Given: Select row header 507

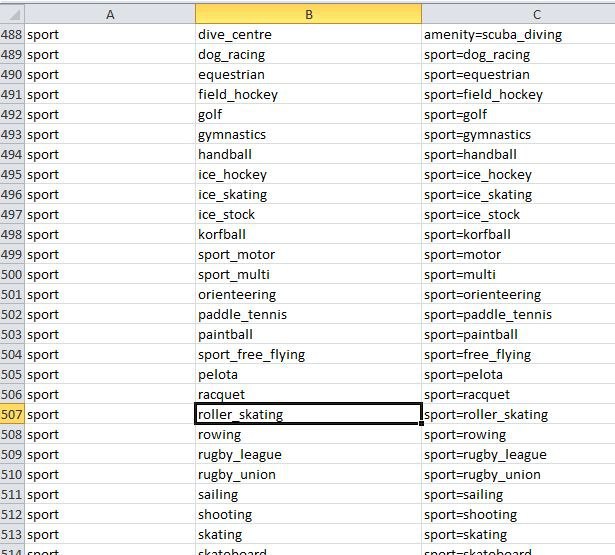Looking at the screenshot, I should coord(12,414).
